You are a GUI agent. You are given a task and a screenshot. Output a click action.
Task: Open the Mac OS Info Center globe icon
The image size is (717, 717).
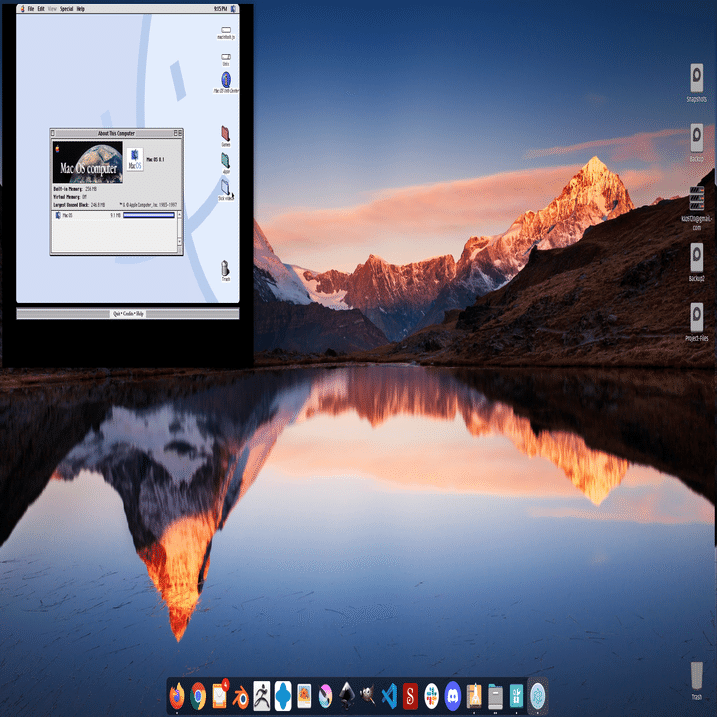(x=226, y=80)
